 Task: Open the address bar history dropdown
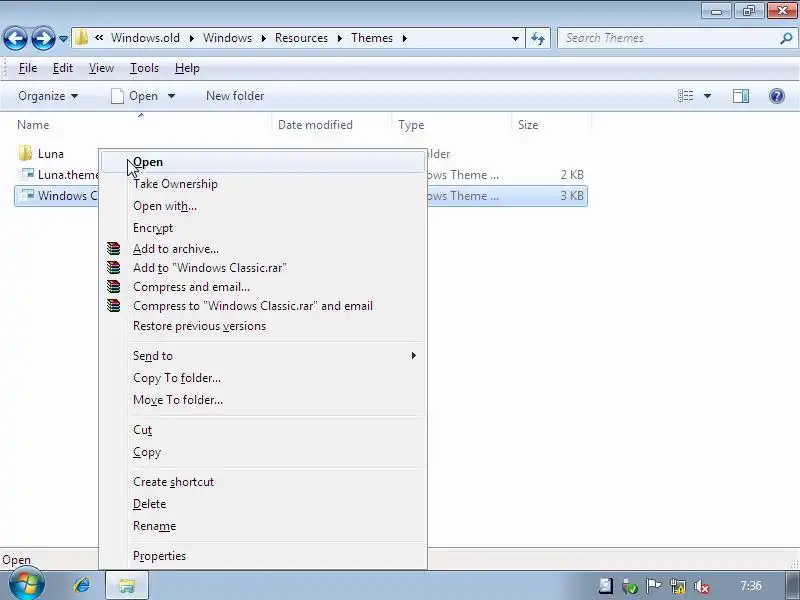[x=515, y=39]
